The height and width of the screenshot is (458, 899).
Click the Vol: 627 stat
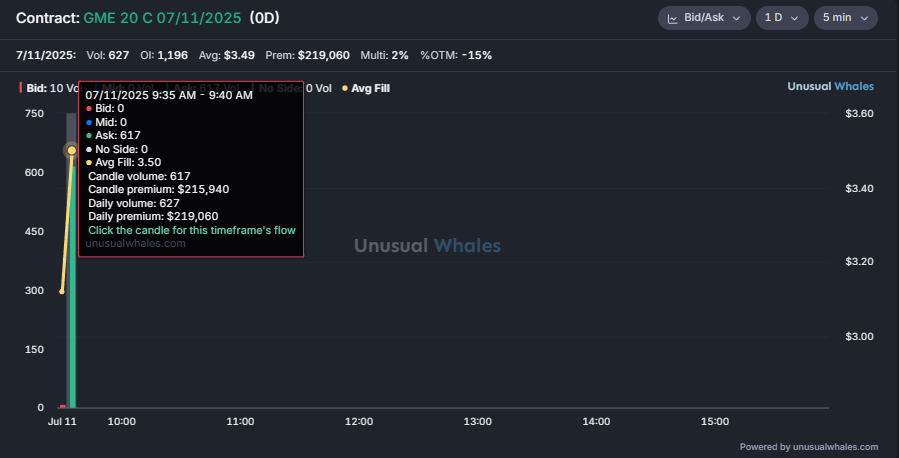click(108, 56)
